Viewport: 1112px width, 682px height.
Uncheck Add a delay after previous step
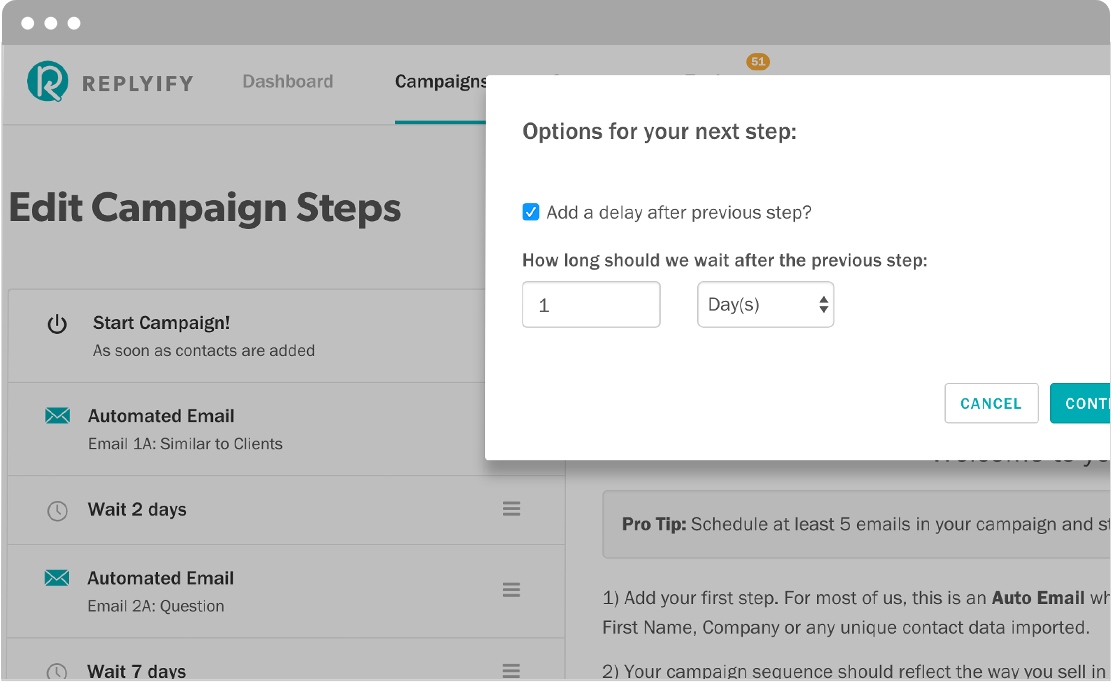(x=530, y=212)
